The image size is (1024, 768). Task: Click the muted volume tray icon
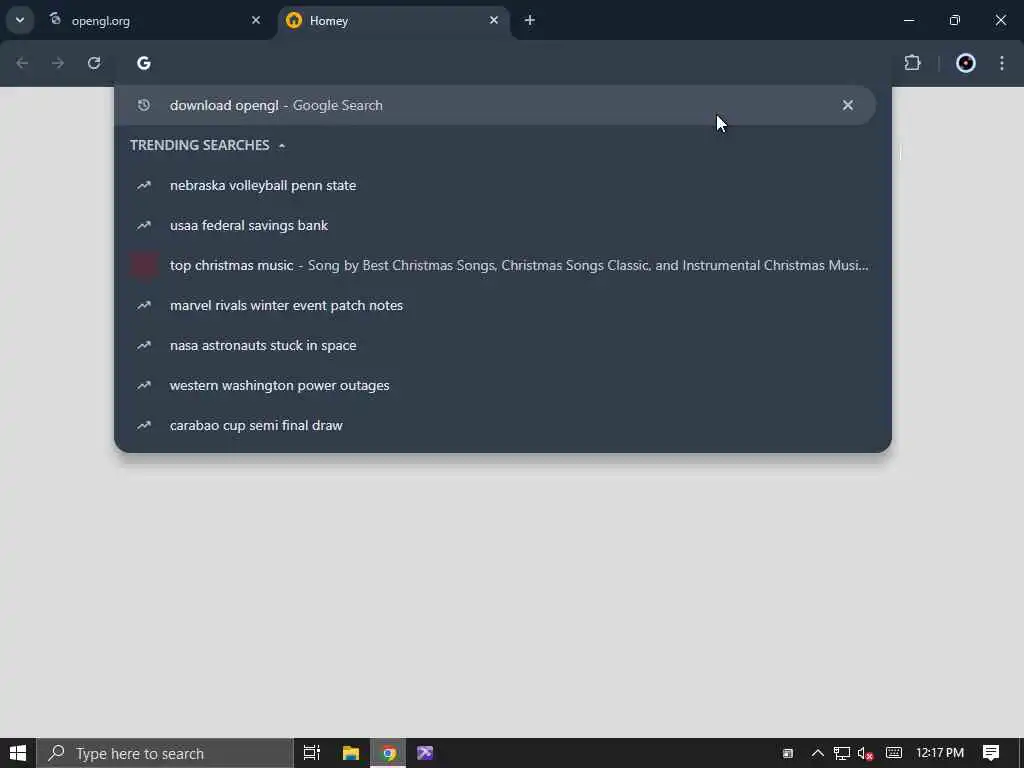[865, 753]
